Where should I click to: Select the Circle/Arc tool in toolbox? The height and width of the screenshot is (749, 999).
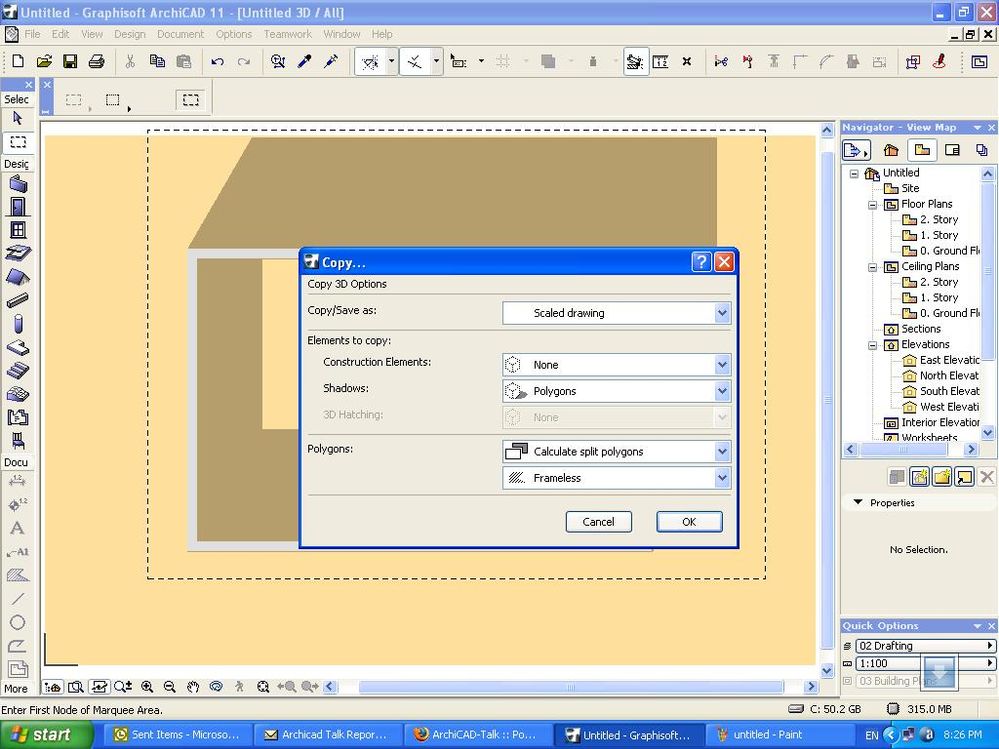click(17, 622)
